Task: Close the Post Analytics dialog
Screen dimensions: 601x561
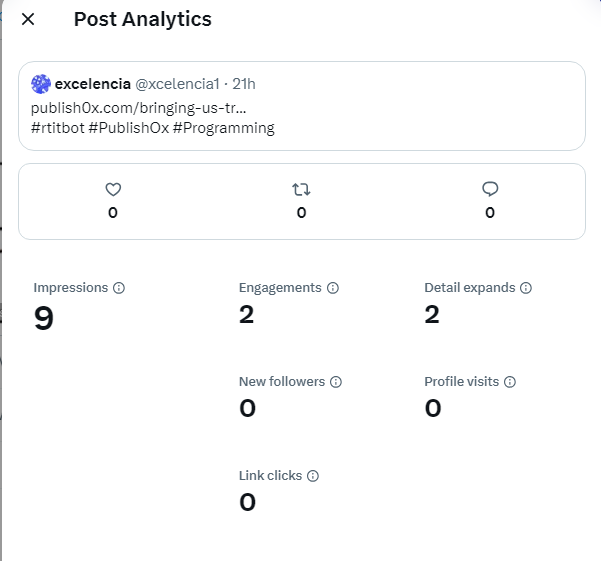Action: [28, 19]
